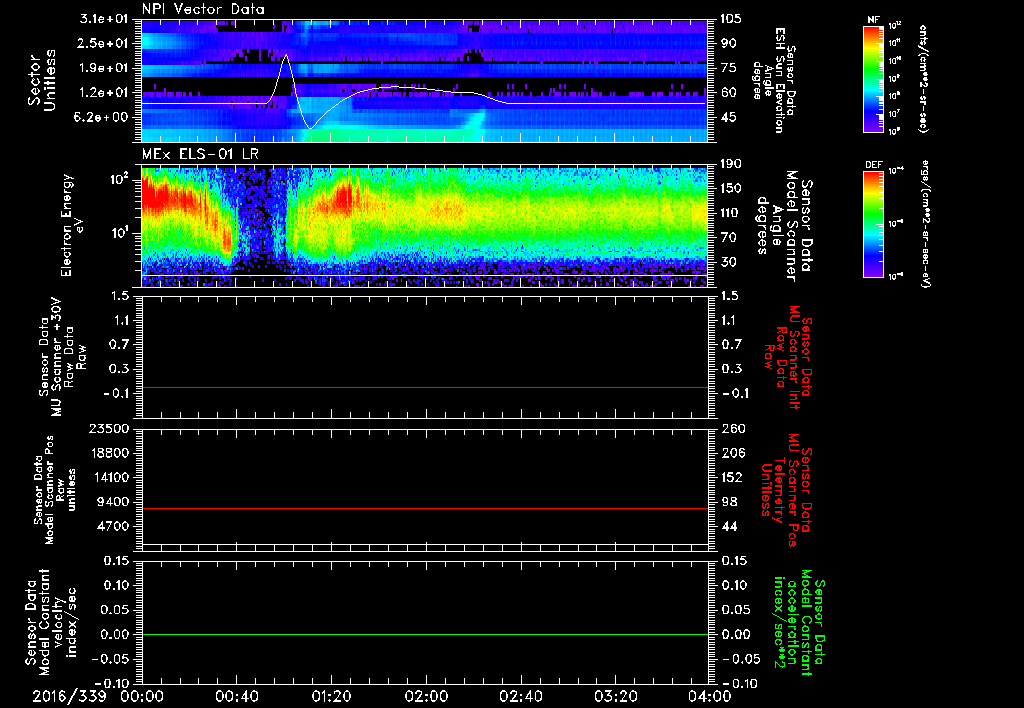Viewport: 1024px width, 708px height.
Task: Click the "NPI Vector Data" panel title
Action: pyautogui.click(x=203, y=9)
